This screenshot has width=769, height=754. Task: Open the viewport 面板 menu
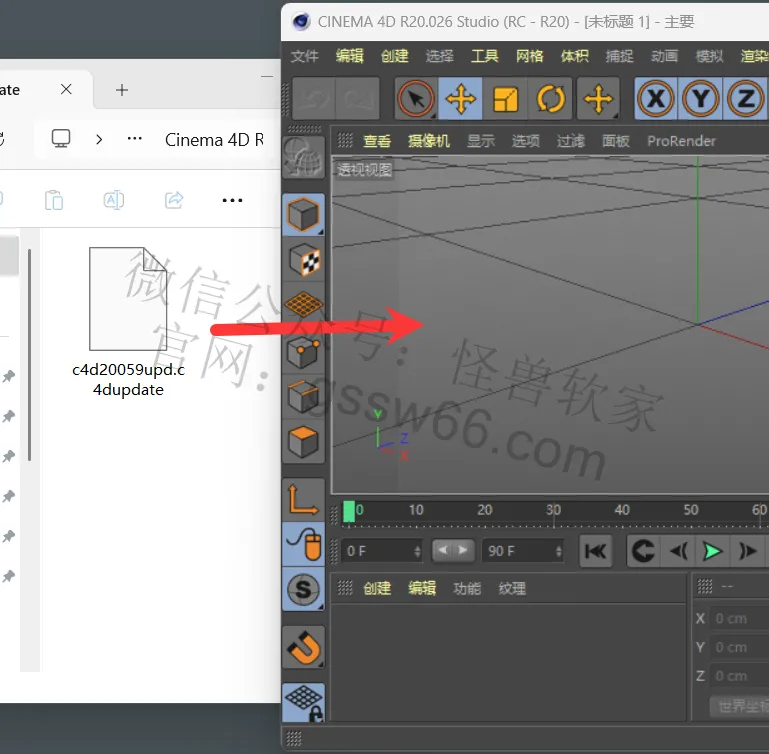click(x=616, y=141)
